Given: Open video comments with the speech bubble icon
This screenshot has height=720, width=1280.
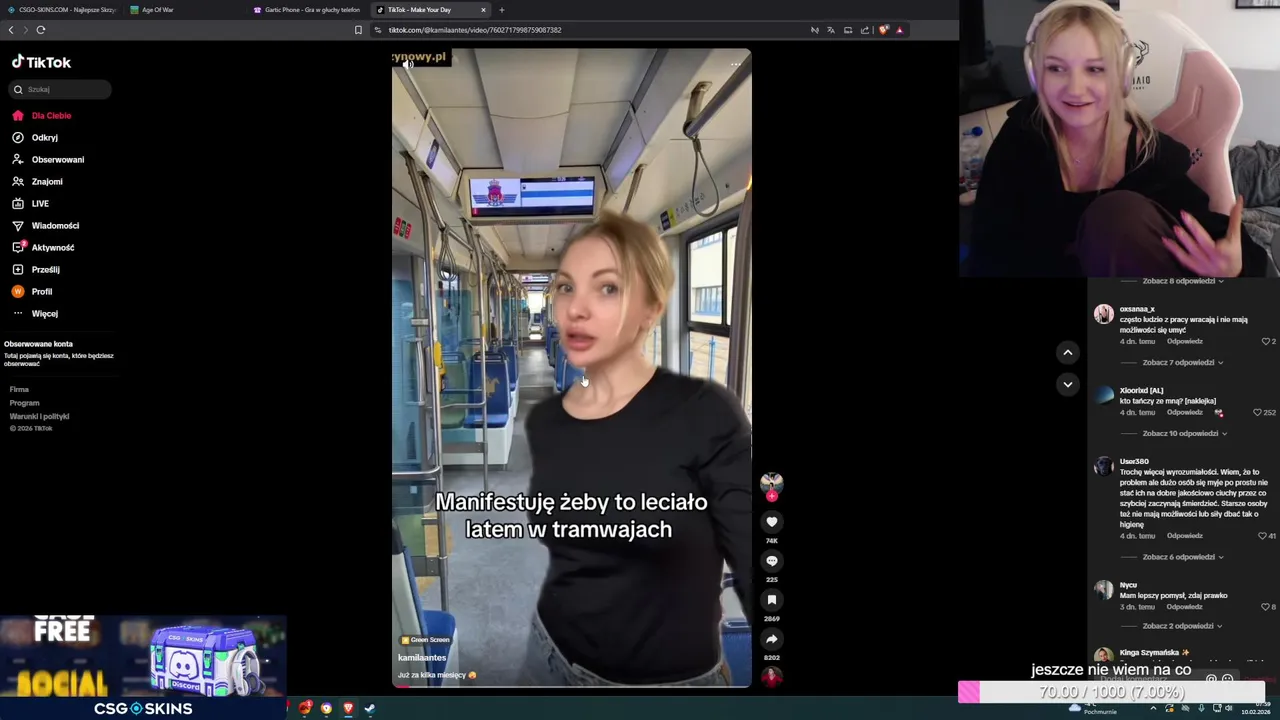Looking at the screenshot, I should tap(771, 561).
